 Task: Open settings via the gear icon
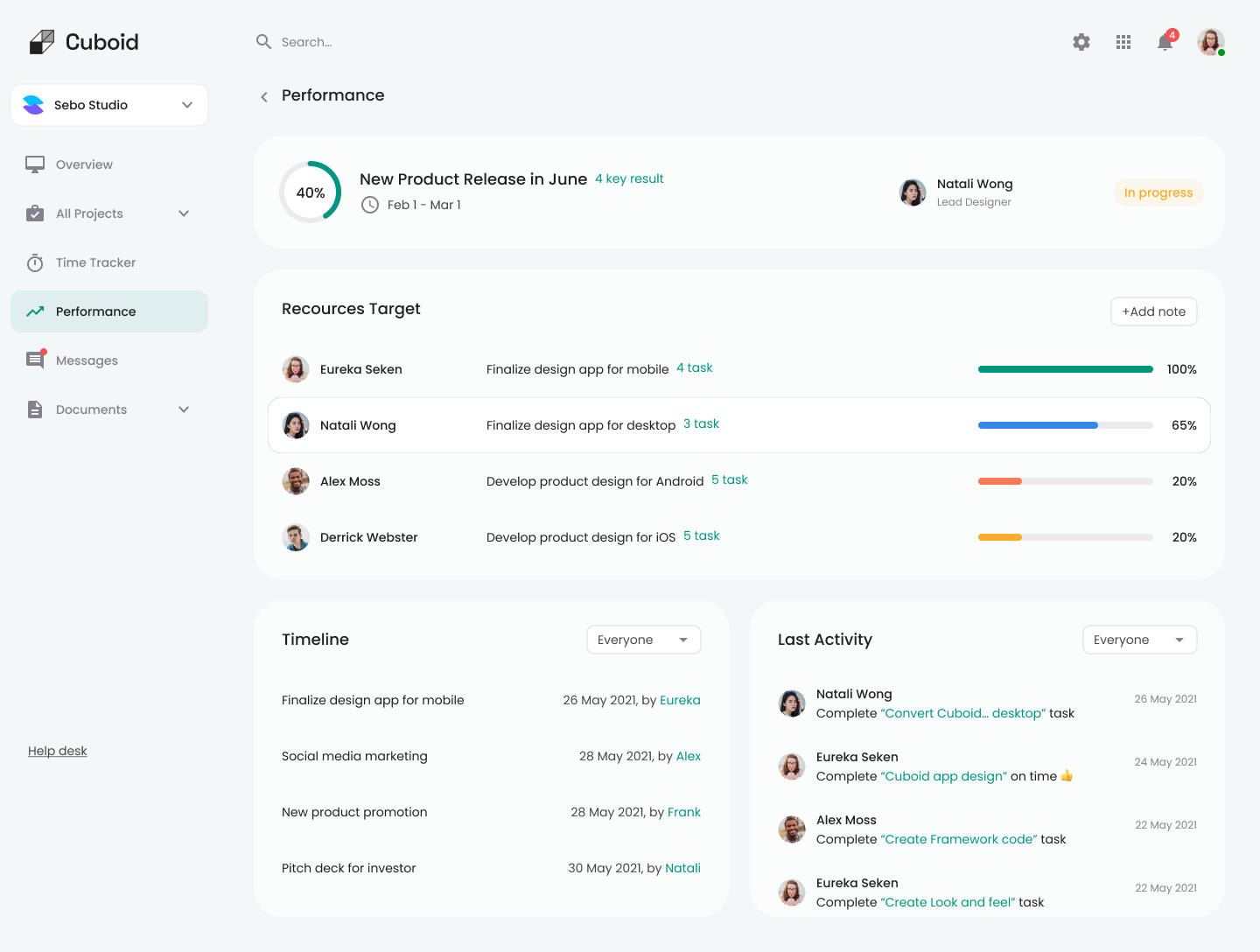click(1081, 42)
